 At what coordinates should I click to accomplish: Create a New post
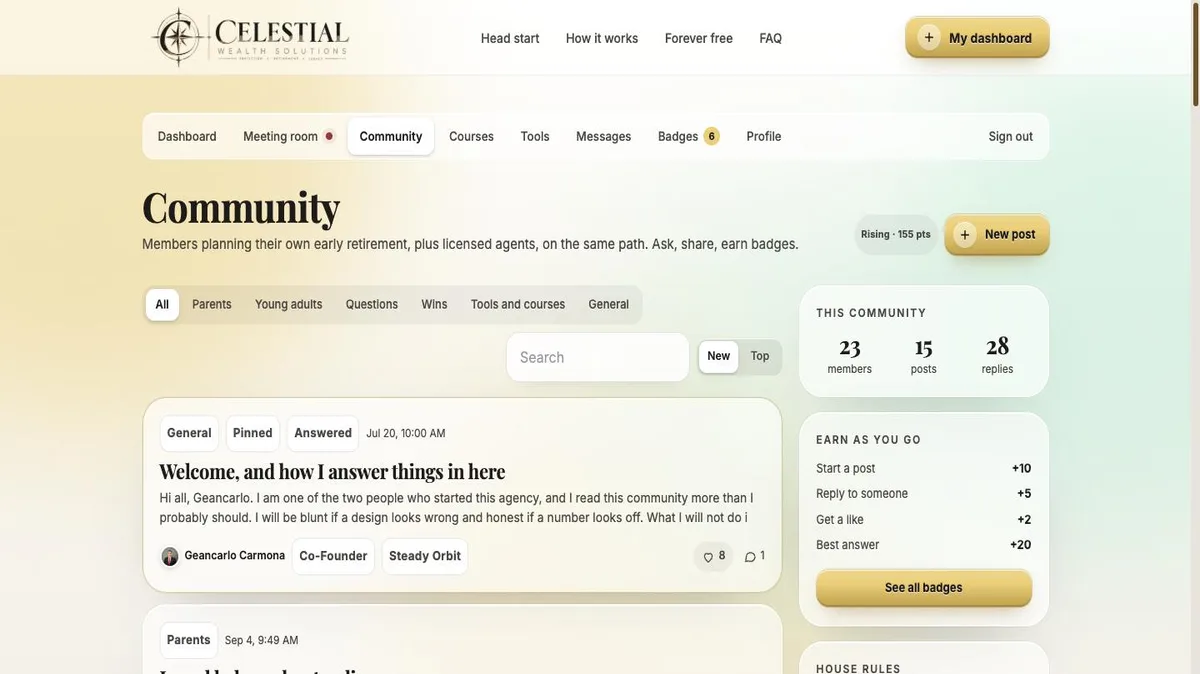pos(997,235)
